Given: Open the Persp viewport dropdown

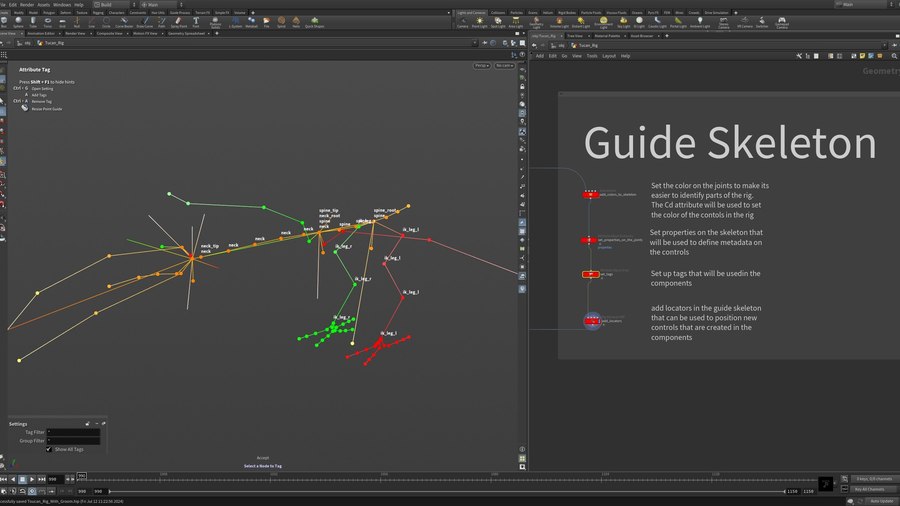Looking at the screenshot, I should pyautogui.click(x=481, y=66).
